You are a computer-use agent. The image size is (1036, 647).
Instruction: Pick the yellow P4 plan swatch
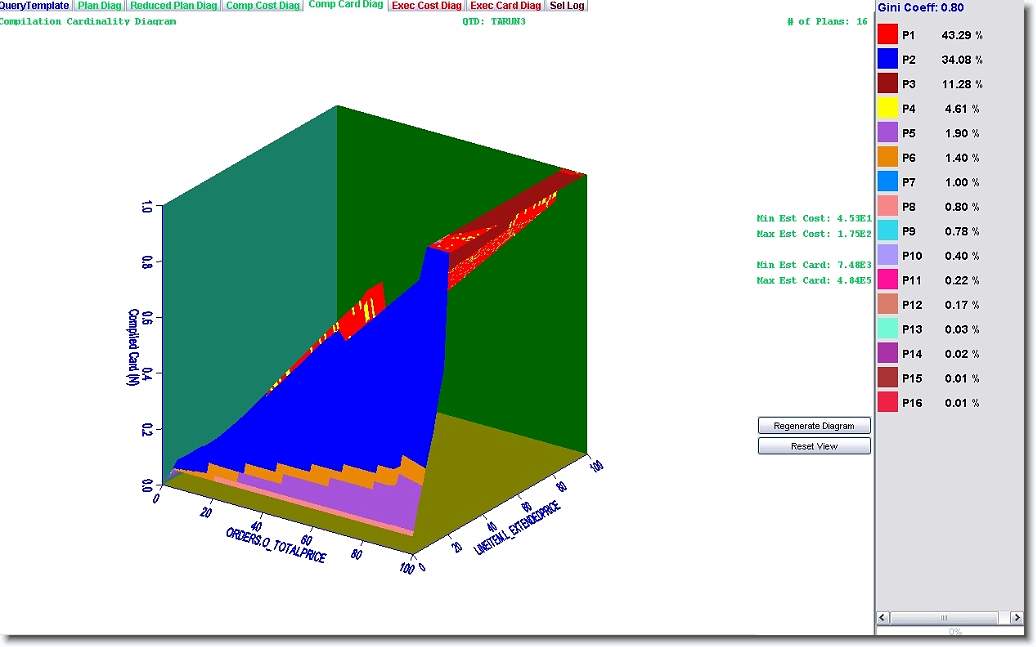(887, 108)
